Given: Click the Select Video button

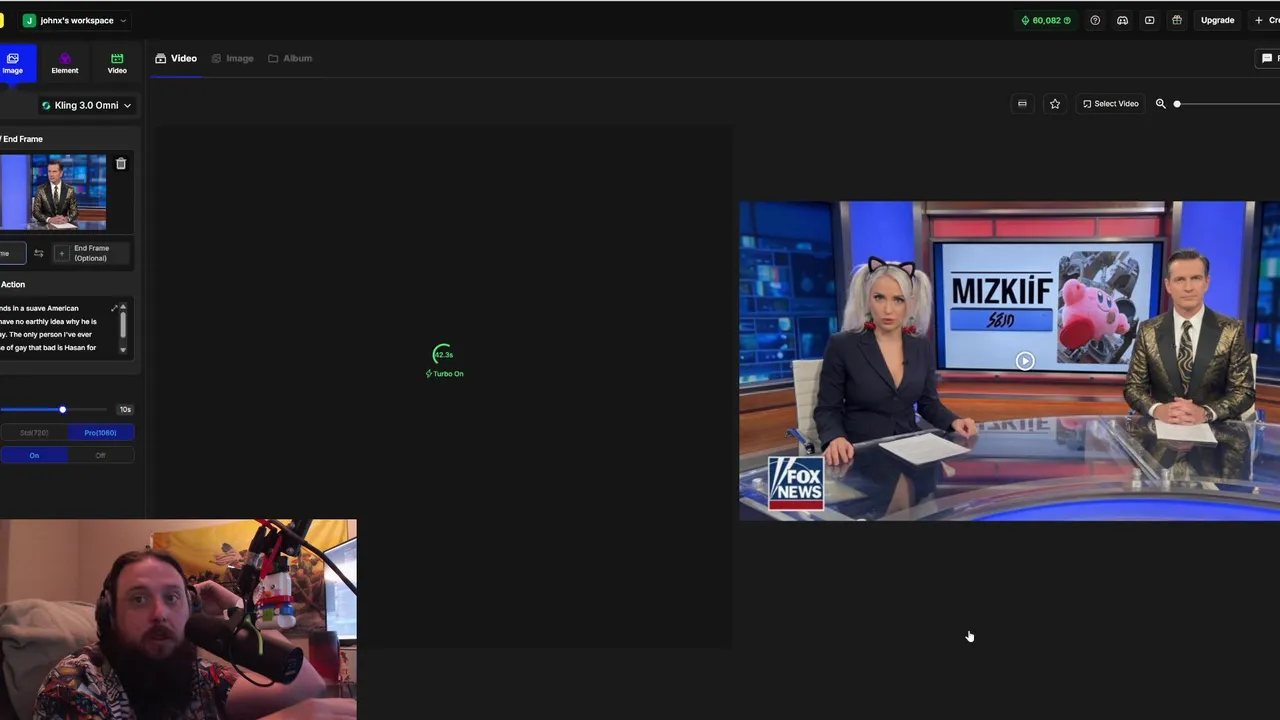Looking at the screenshot, I should (x=1111, y=104).
